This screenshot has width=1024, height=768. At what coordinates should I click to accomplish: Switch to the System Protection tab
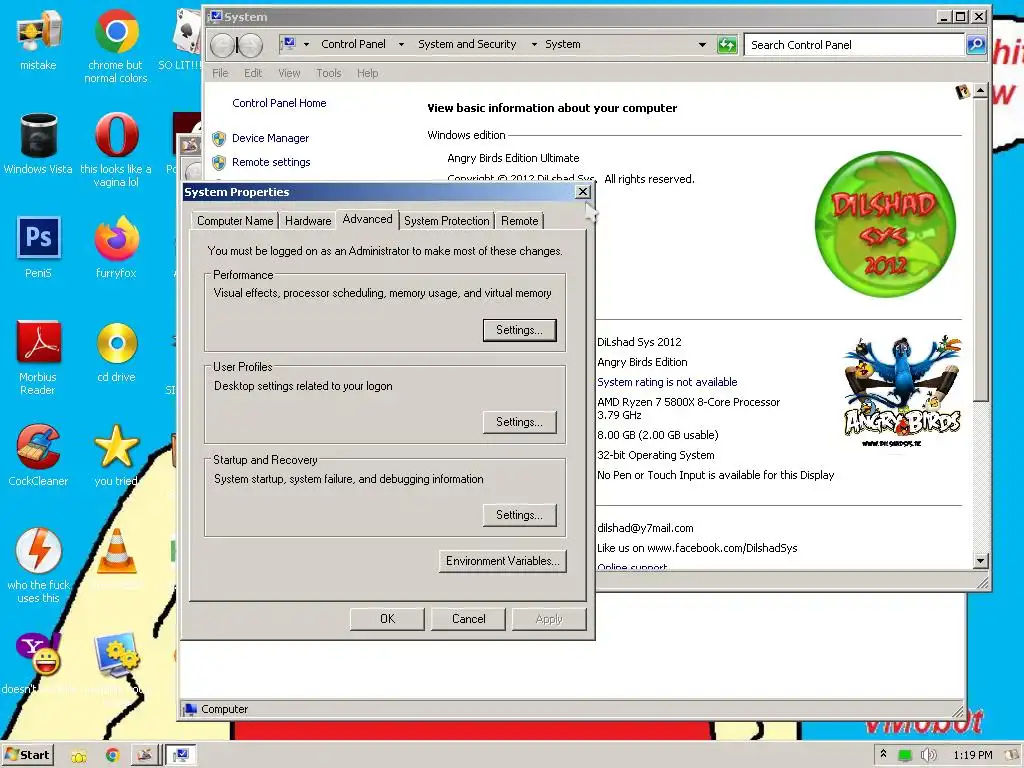tap(447, 221)
